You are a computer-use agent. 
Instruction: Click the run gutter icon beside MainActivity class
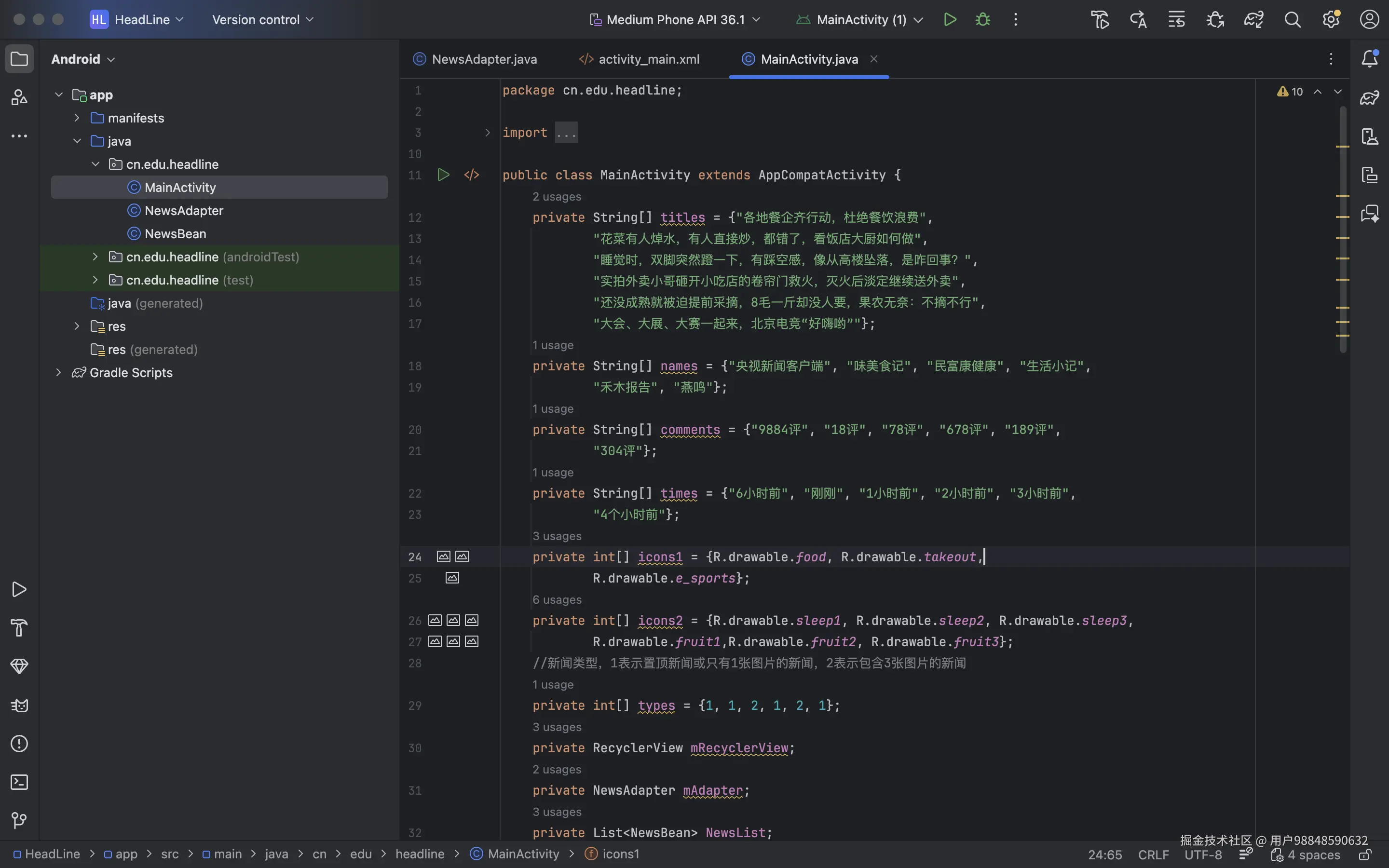[x=443, y=175]
